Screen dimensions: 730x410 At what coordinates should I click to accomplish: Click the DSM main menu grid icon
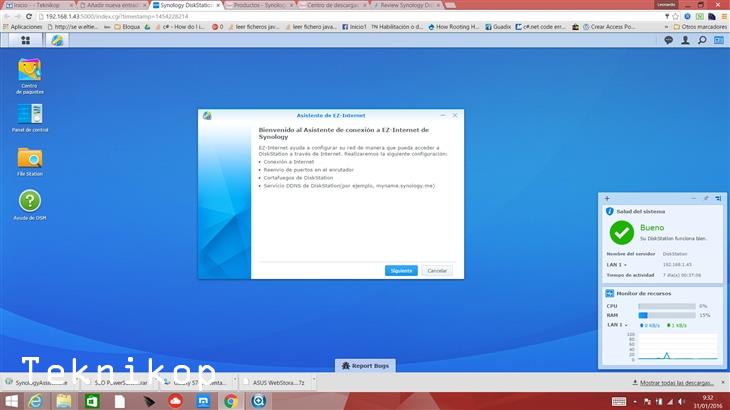[x=17, y=40]
